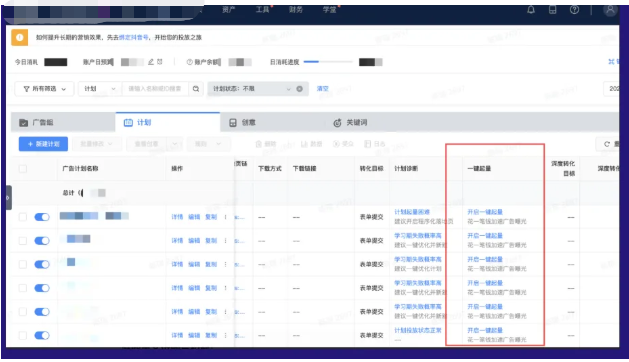Image resolution: width=629 pixels, height=362 pixels.
Task: Open the 学堂 menu
Action: (x=329, y=10)
